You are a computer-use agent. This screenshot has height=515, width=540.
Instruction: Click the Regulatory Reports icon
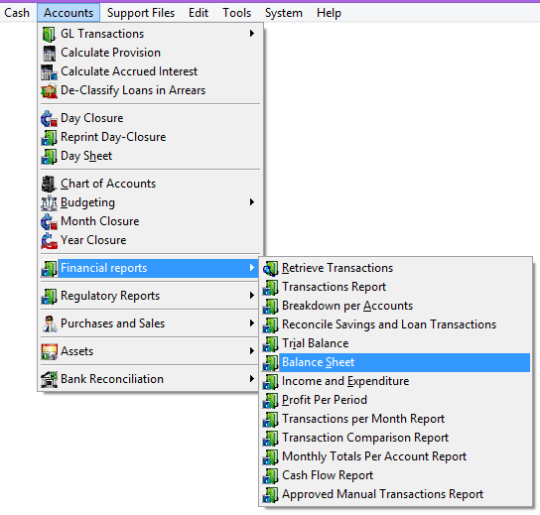49,296
